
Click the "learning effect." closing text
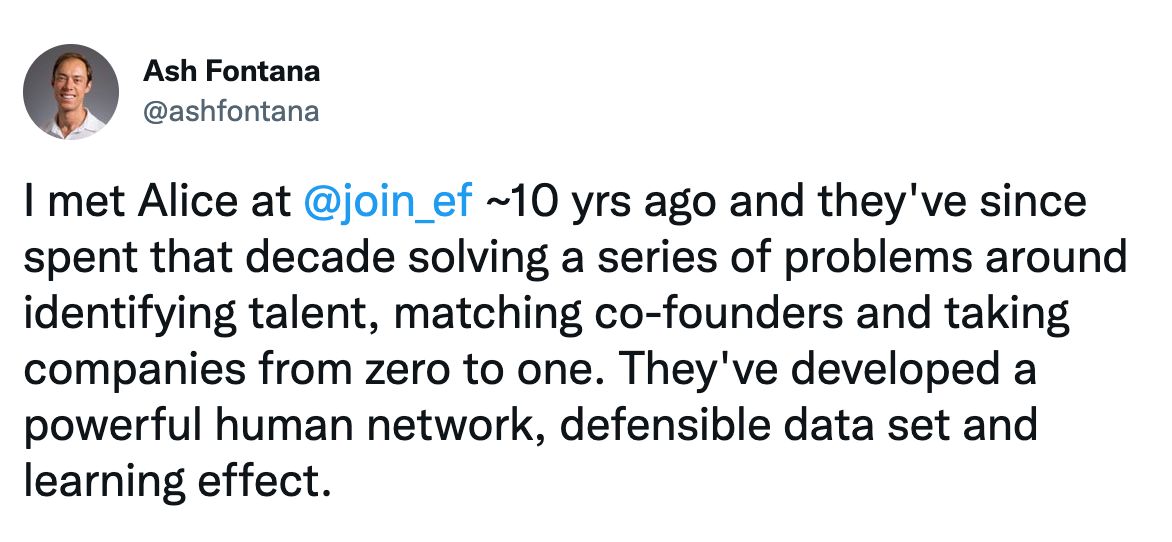coord(175,483)
